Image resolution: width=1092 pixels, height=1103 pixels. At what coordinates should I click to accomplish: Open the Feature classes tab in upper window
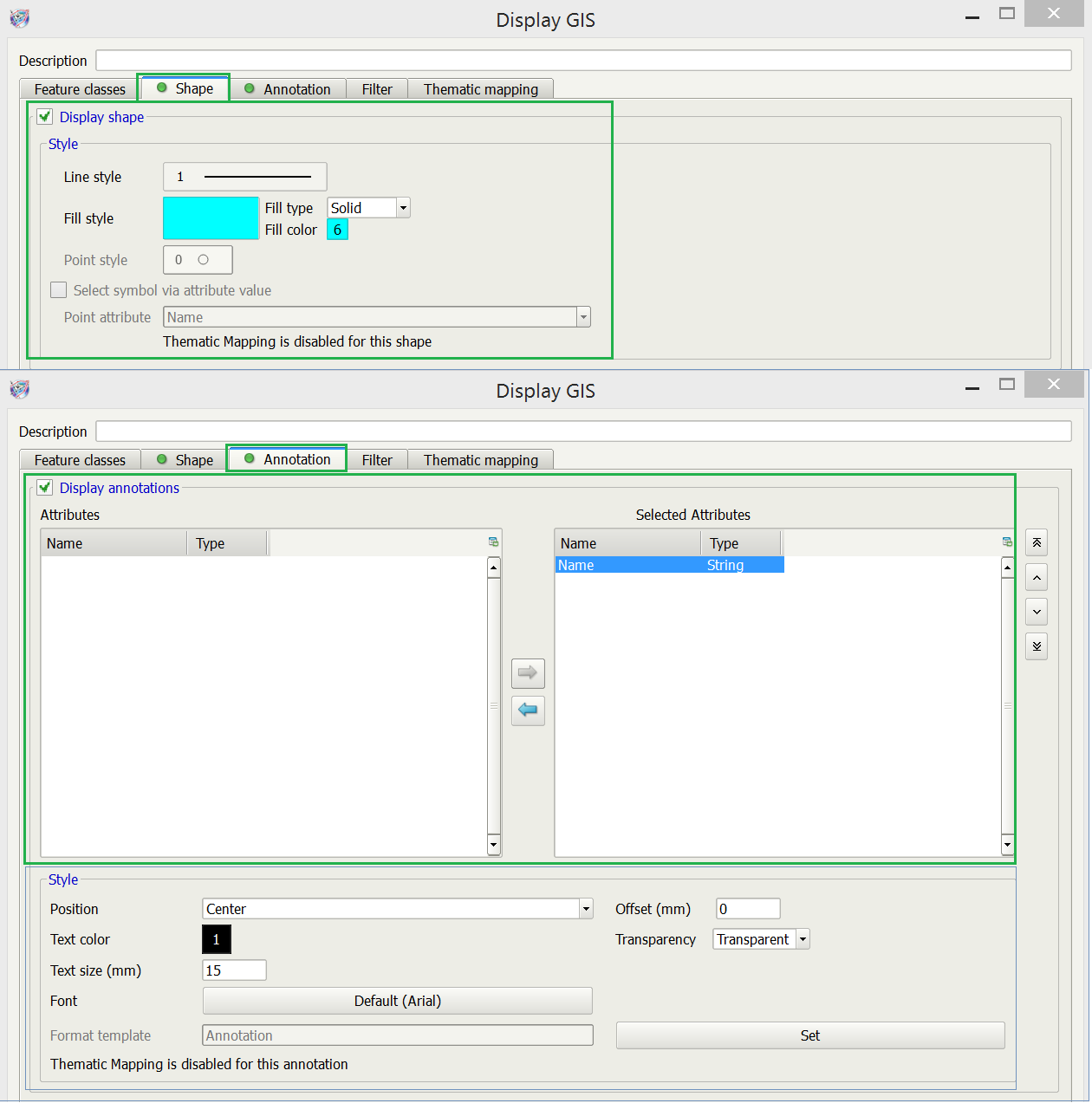pyautogui.click(x=80, y=89)
